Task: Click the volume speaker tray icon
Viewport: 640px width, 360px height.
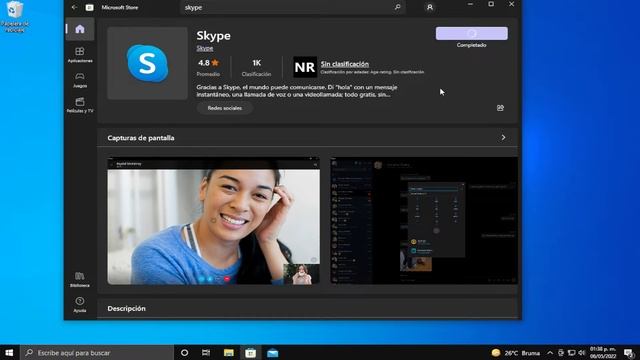Action: click(x=582, y=353)
